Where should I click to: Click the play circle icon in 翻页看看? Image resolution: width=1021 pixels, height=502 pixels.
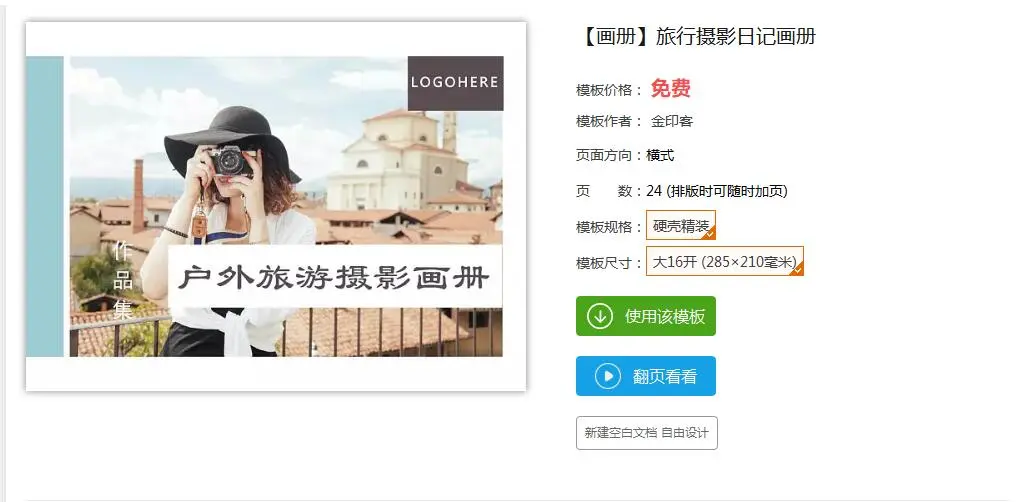tap(608, 376)
